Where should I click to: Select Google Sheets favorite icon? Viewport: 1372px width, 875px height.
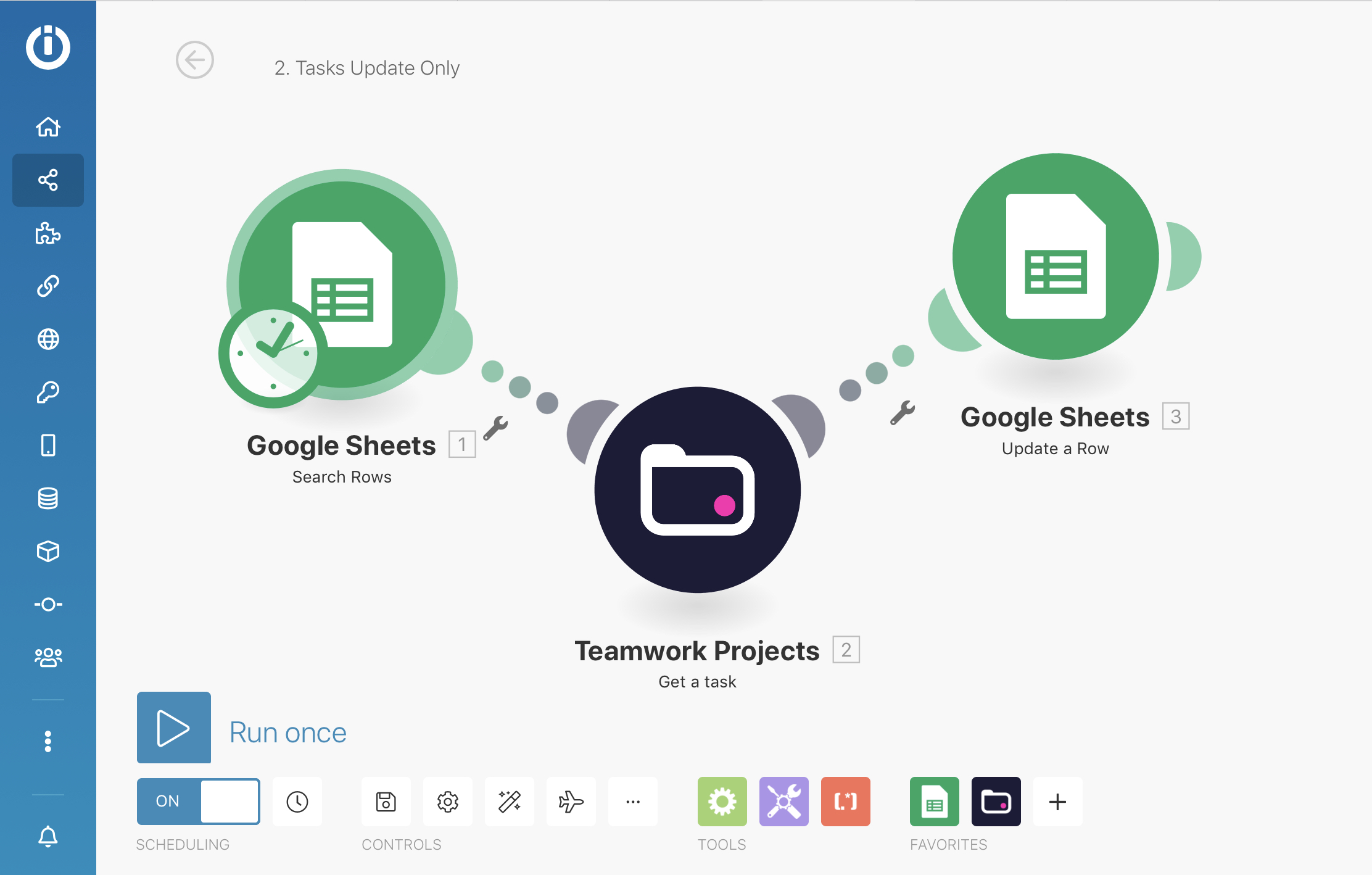pyautogui.click(x=935, y=802)
